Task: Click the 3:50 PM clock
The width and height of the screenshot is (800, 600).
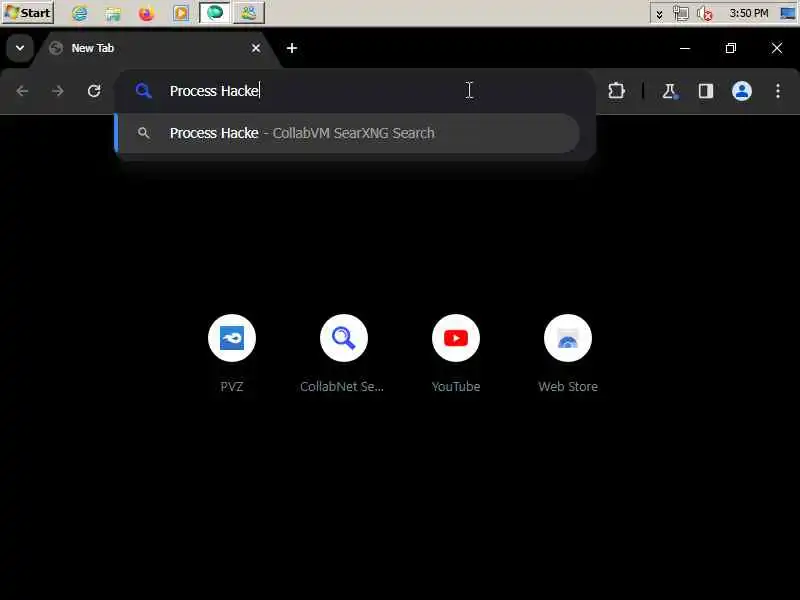Action: tap(748, 13)
